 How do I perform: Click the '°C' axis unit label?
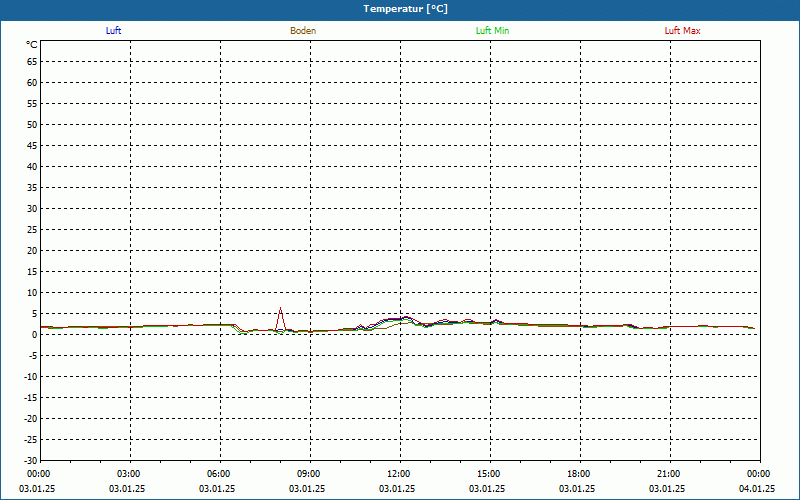click(x=32, y=45)
